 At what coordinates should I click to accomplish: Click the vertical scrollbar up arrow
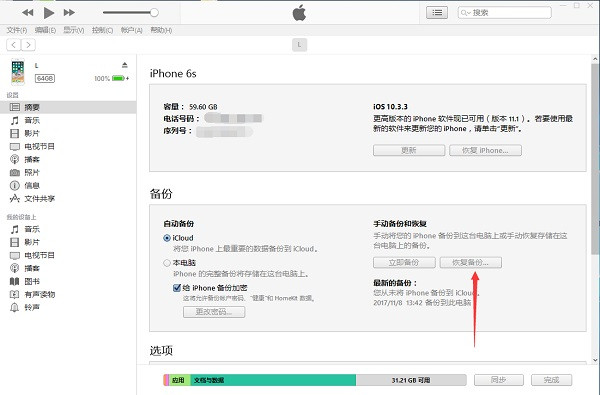[x=595, y=59]
